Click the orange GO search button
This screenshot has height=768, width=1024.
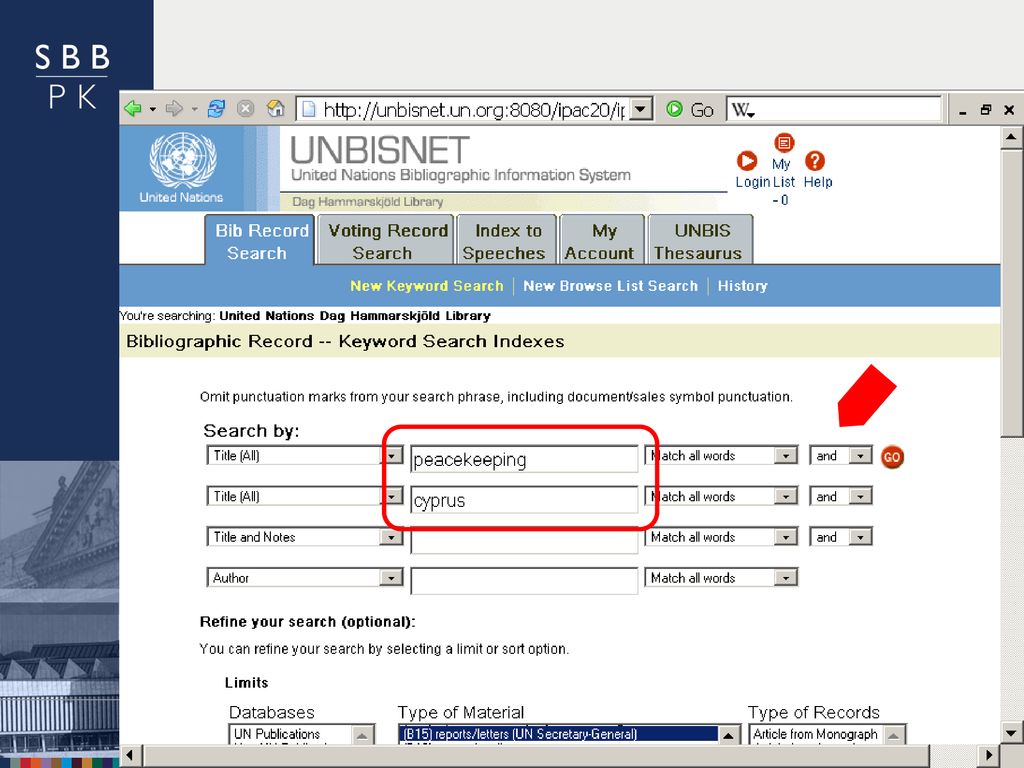892,457
